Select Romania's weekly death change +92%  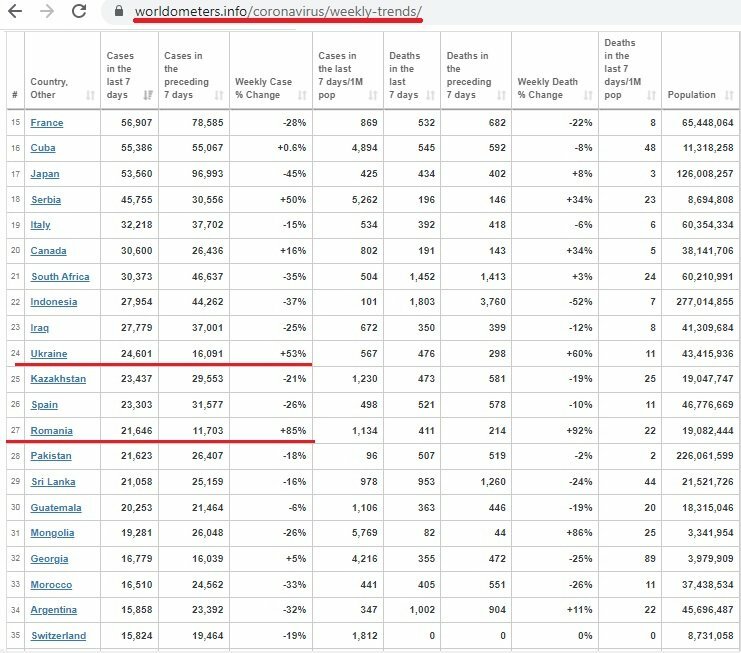[x=579, y=431]
